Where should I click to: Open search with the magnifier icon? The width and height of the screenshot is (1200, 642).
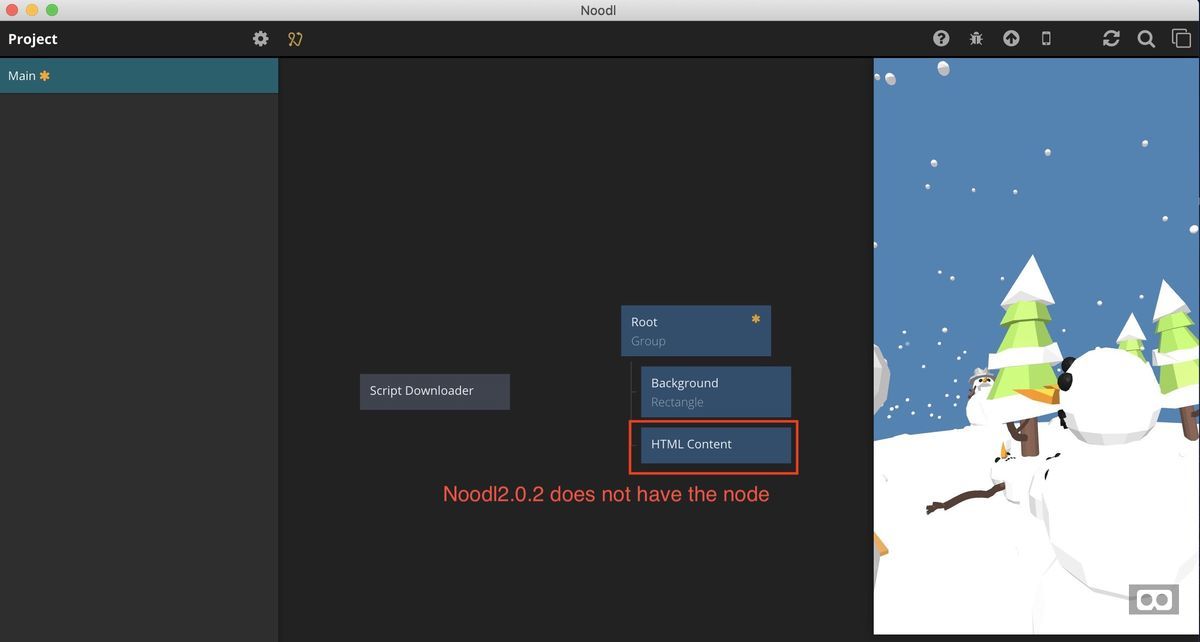pyautogui.click(x=1146, y=39)
